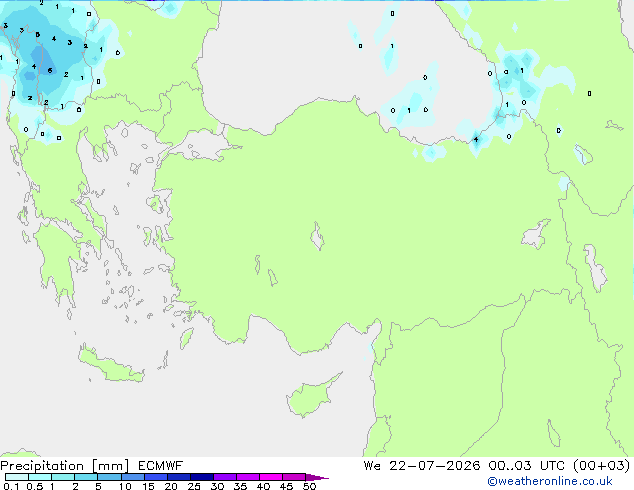Click the '(00+03)' forecast offset label

pyautogui.click(x=601, y=466)
